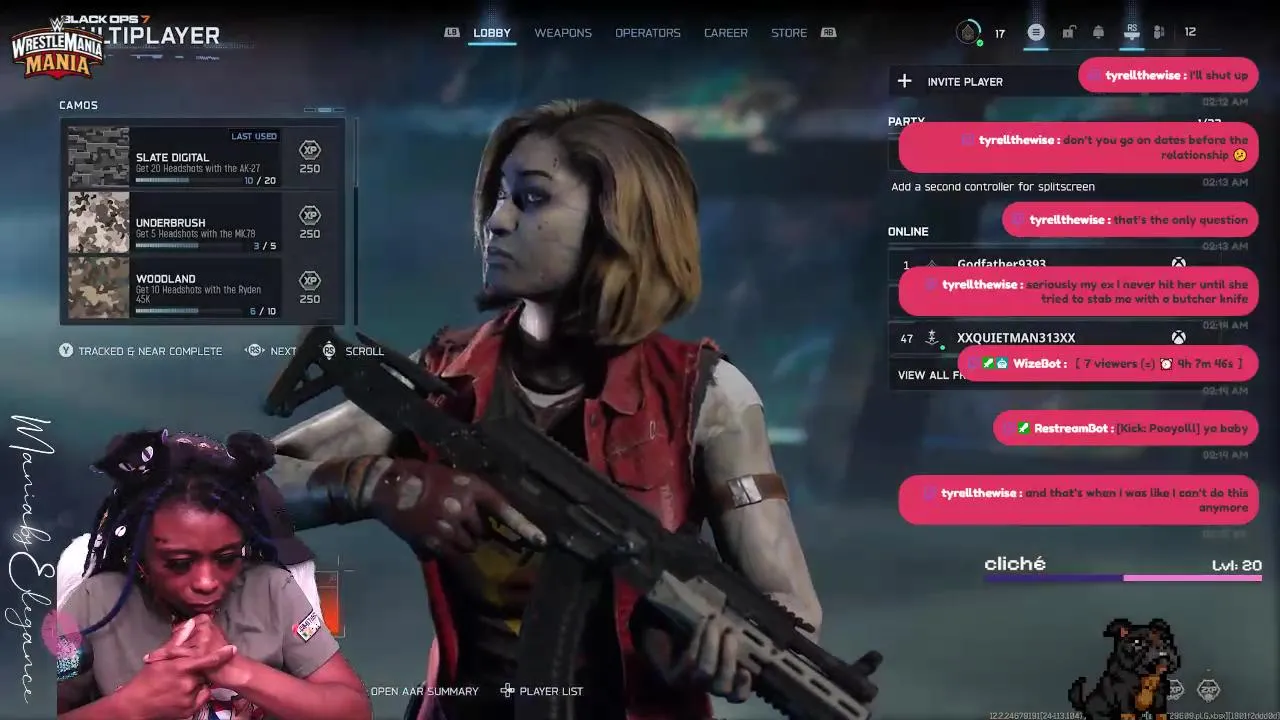Open AAR Summary
Screen dimensions: 1280x720
[424, 691]
